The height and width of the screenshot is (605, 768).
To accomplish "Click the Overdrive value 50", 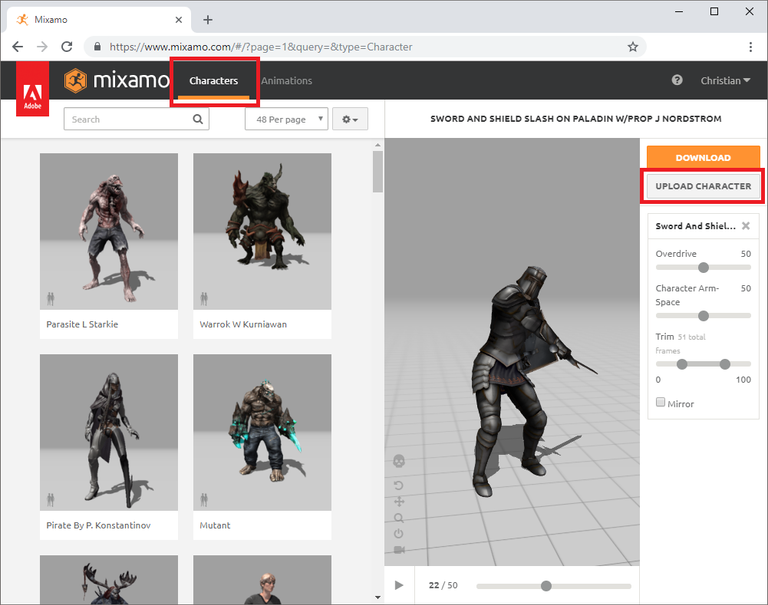I will (745, 254).
